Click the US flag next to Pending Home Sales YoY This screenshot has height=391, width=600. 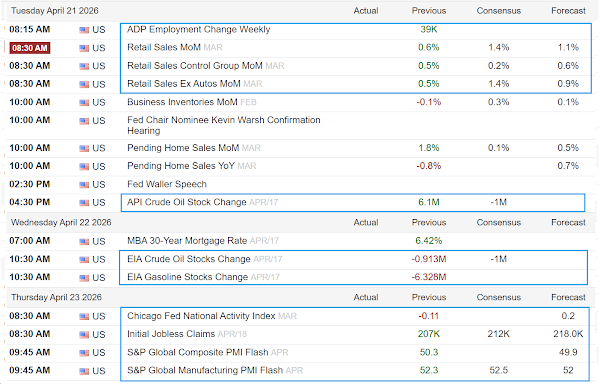pos(84,166)
